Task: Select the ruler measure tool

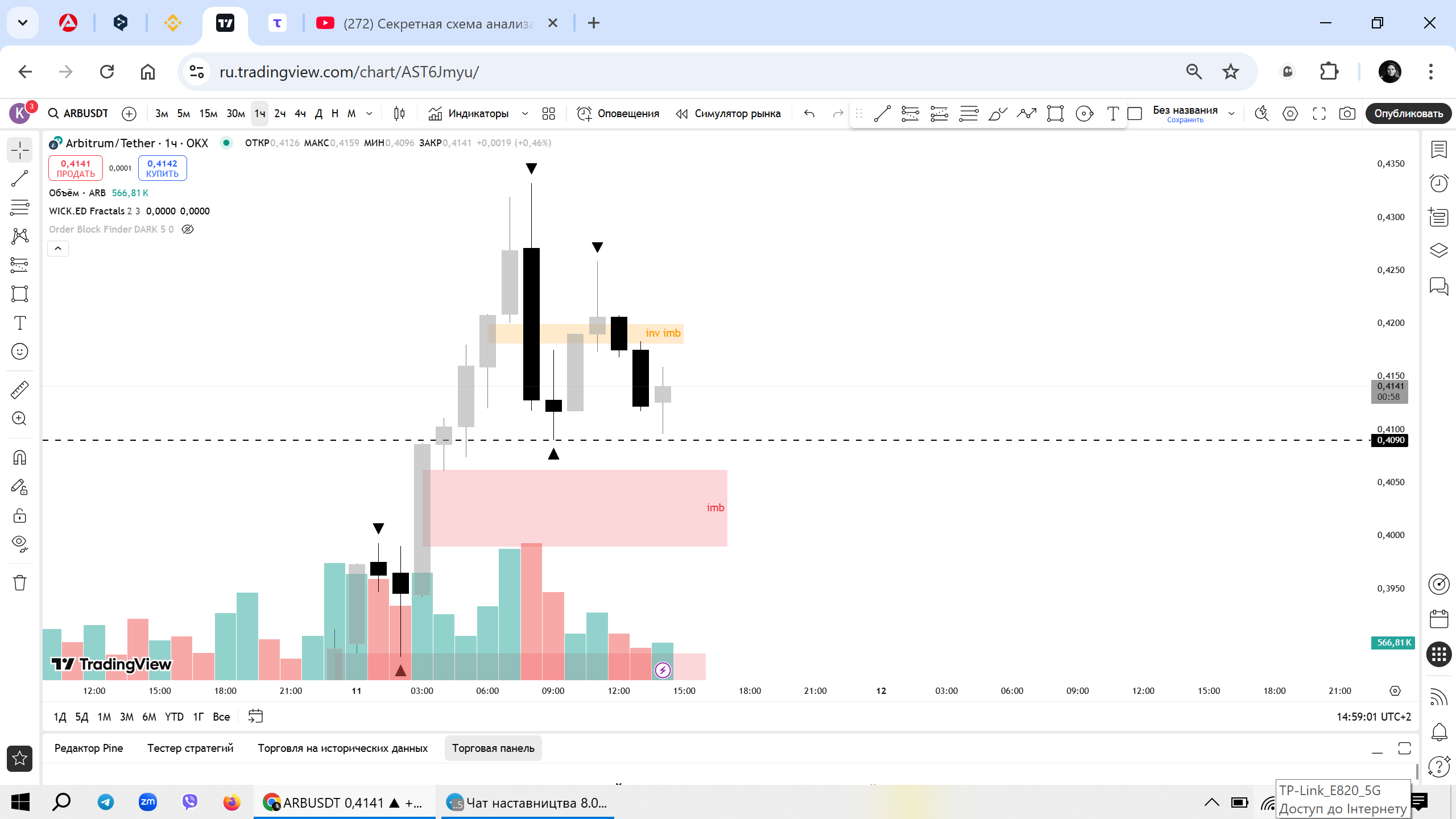Action: pyautogui.click(x=19, y=390)
